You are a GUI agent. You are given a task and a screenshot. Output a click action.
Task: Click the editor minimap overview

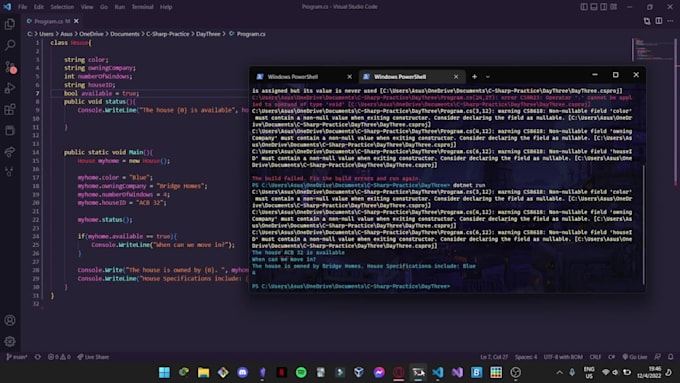652,49
